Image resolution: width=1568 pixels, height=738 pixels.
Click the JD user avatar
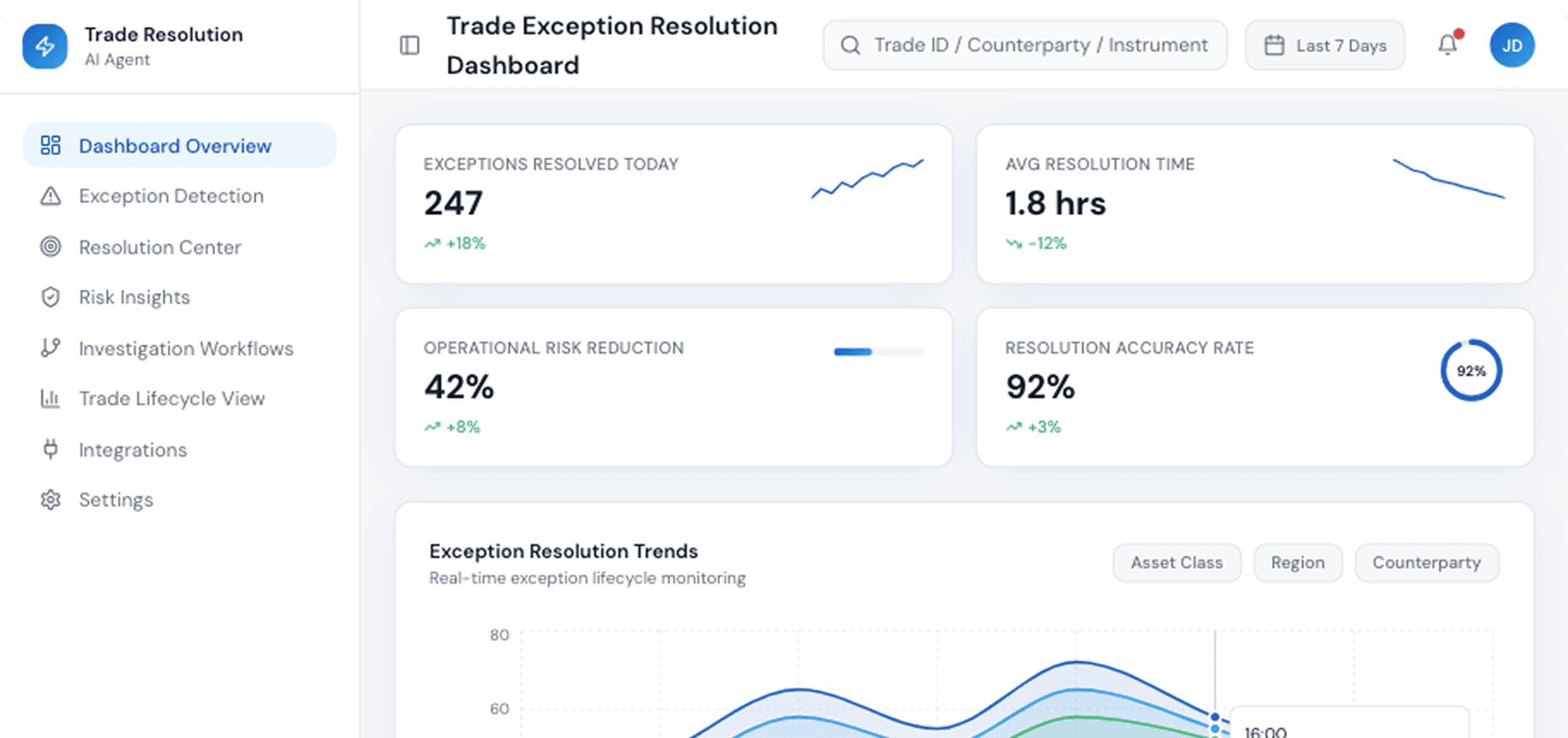click(1512, 45)
